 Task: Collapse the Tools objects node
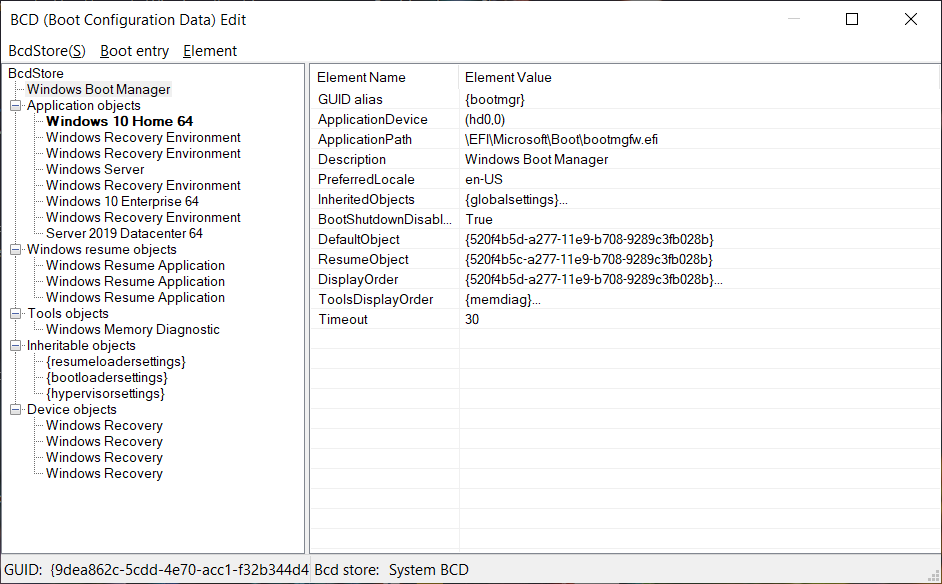pos(16,314)
